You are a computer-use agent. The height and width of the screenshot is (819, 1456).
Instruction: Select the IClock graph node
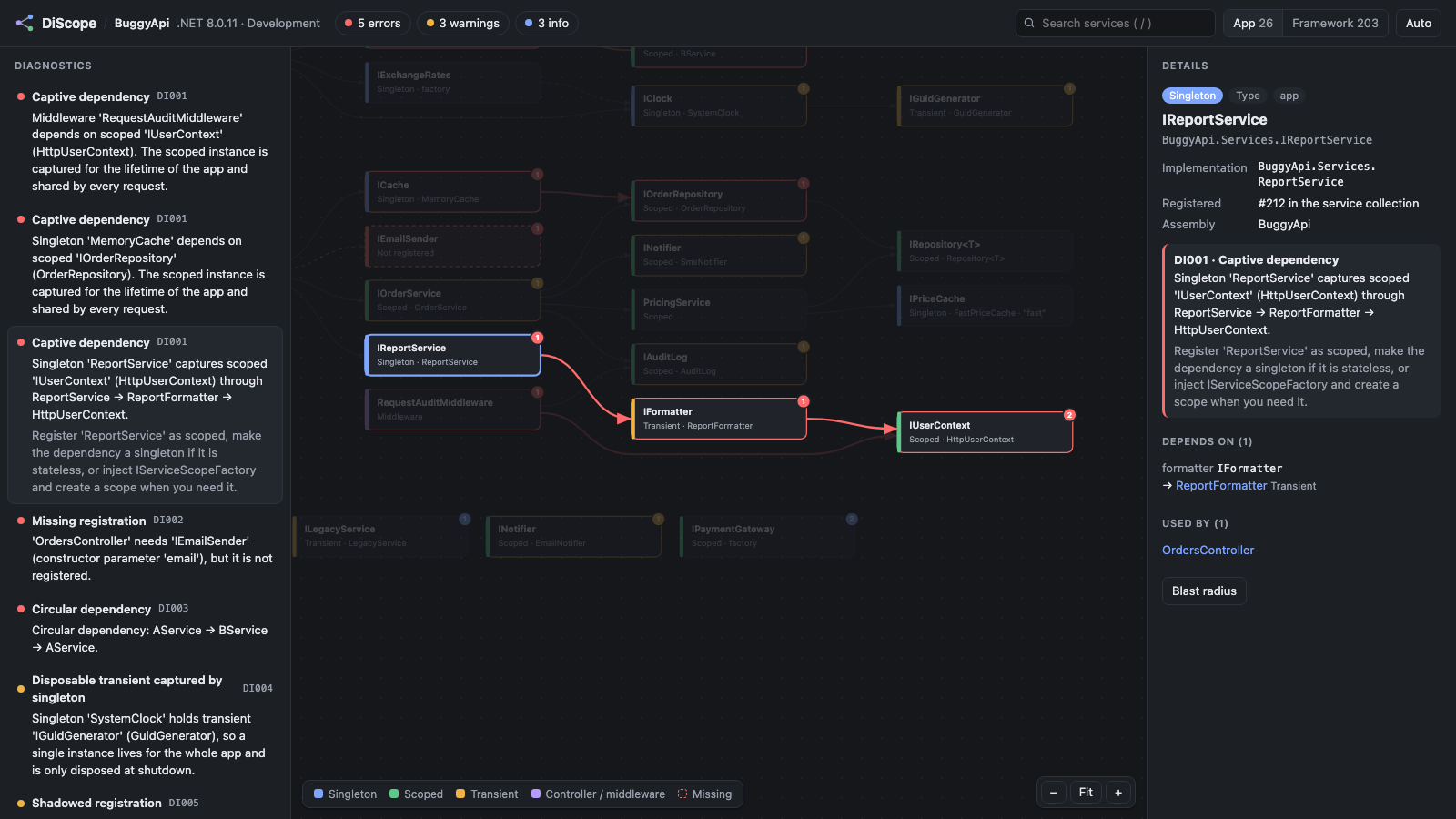[x=719, y=106]
